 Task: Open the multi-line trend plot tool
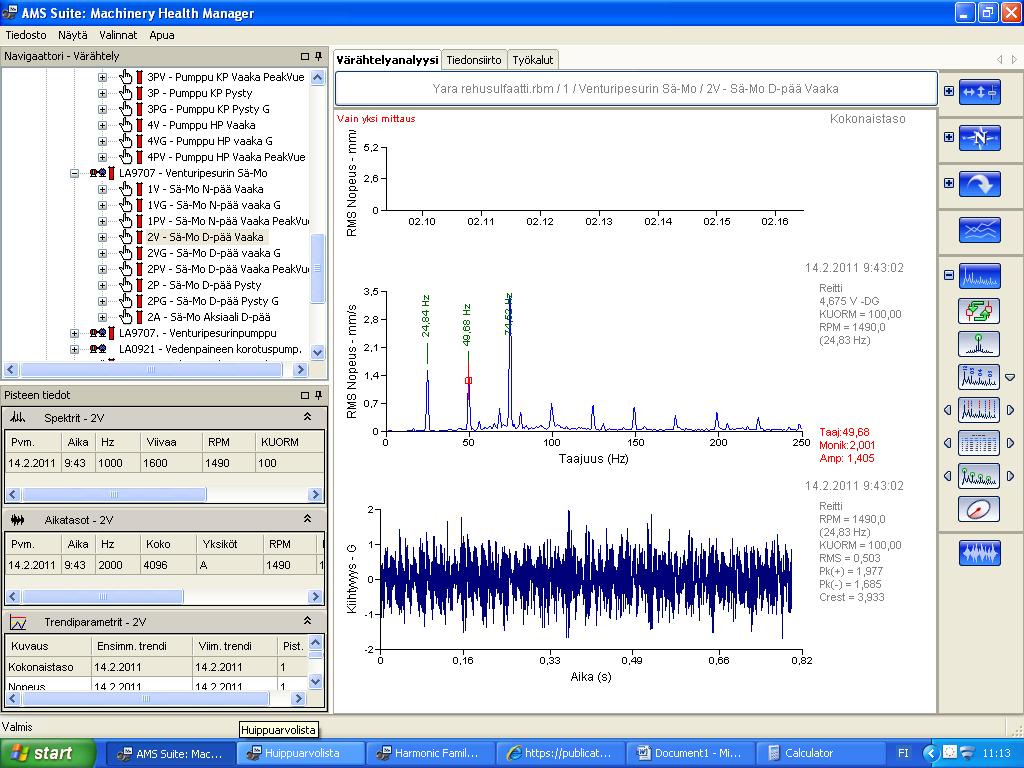click(x=980, y=230)
